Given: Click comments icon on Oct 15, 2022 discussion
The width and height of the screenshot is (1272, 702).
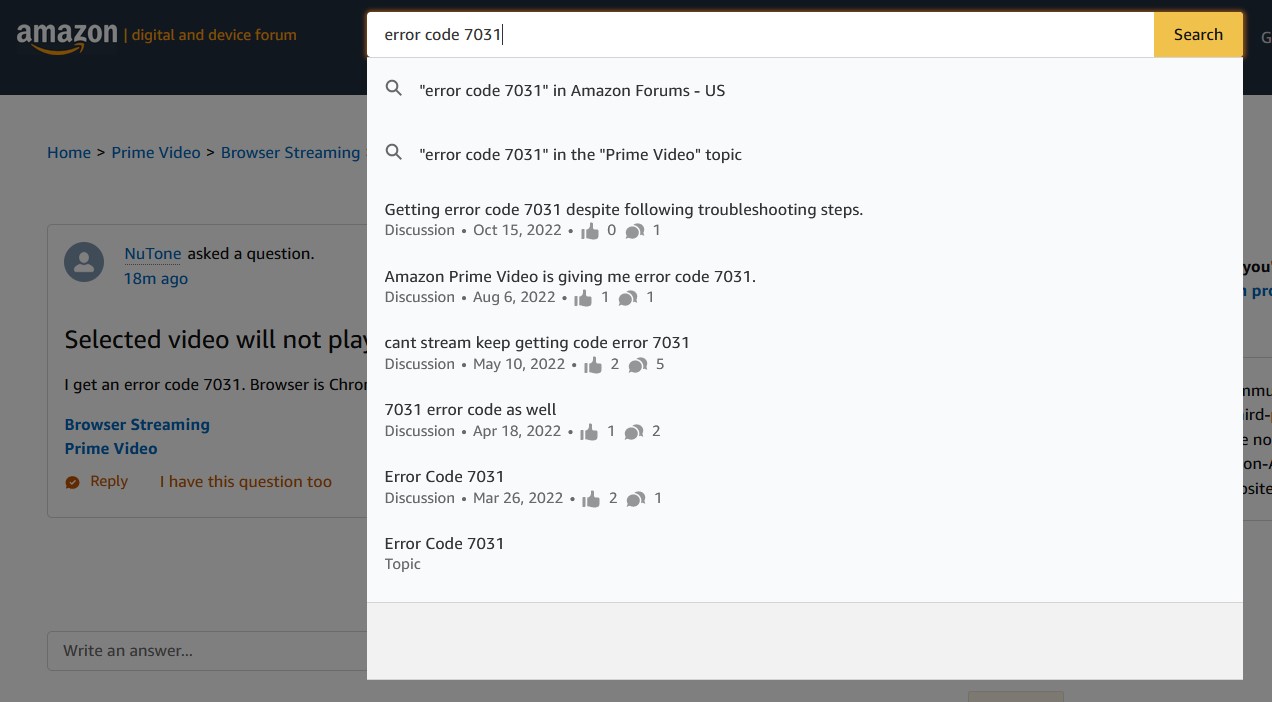Looking at the screenshot, I should pyautogui.click(x=635, y=231).
